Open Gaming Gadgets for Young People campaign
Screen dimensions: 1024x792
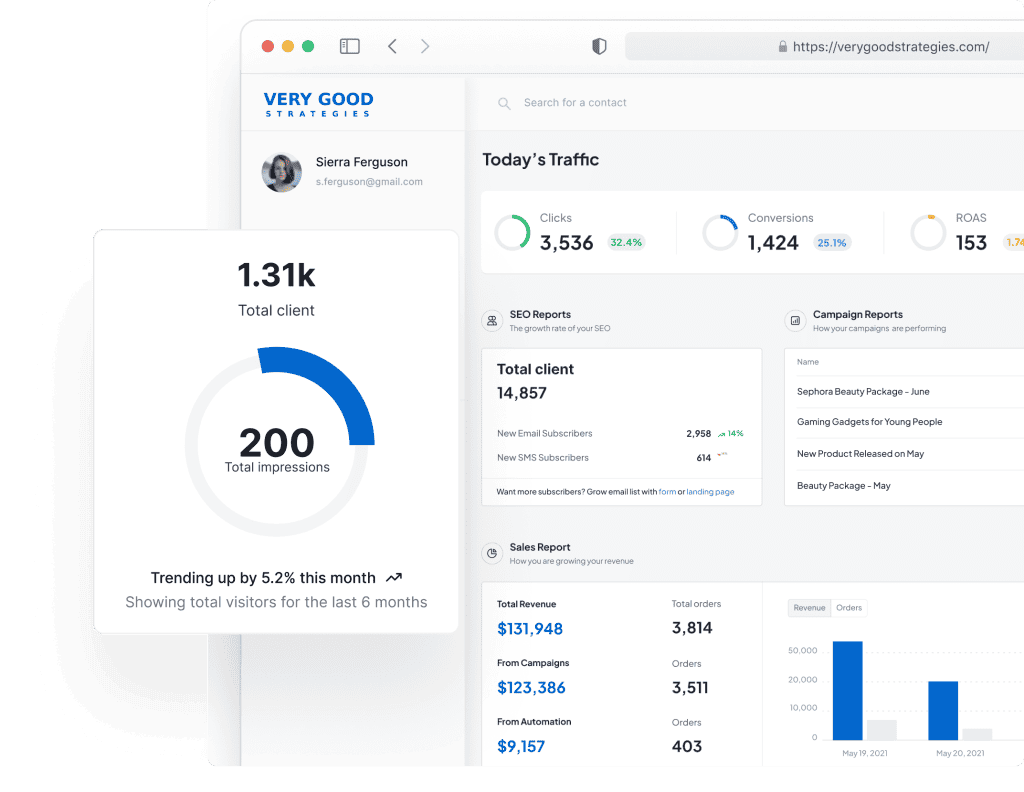click(869, 422)
